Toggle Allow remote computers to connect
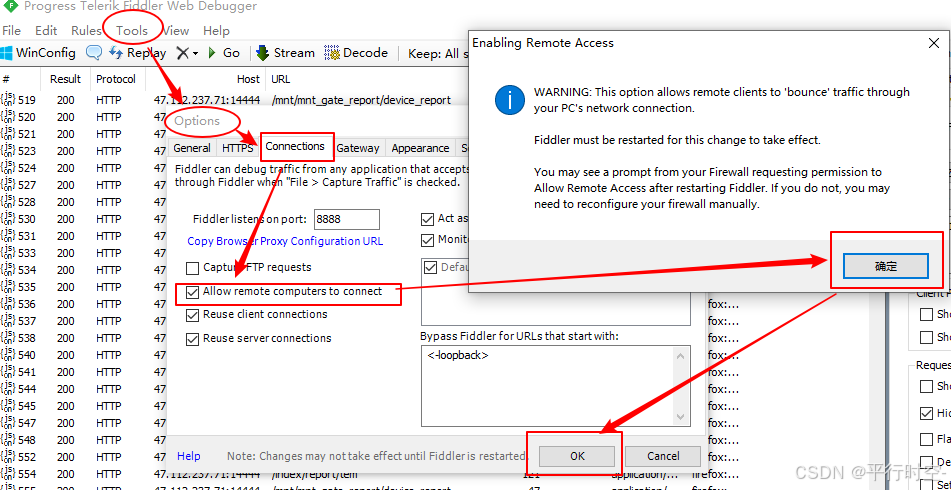This screenshot has height=490, width=951. (x=192, y=292)
